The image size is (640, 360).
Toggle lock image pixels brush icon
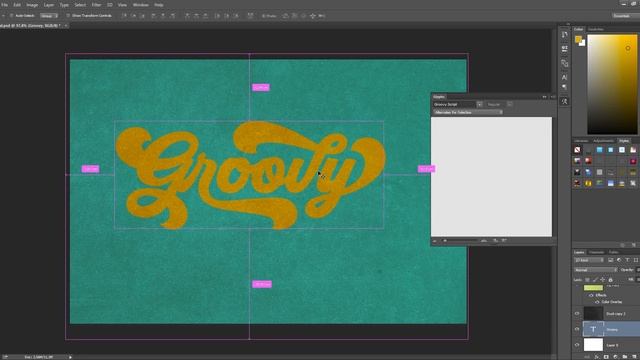click(x=595, y=280)
